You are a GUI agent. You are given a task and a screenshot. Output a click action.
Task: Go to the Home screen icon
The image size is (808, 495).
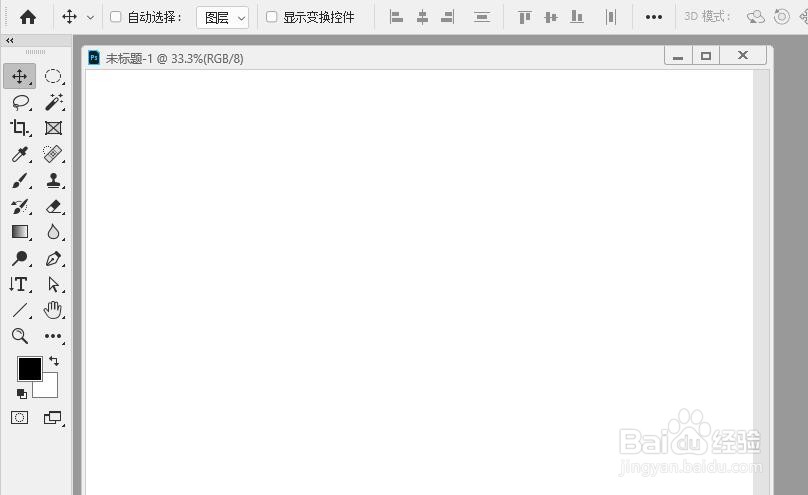click(x=28, y=17)
